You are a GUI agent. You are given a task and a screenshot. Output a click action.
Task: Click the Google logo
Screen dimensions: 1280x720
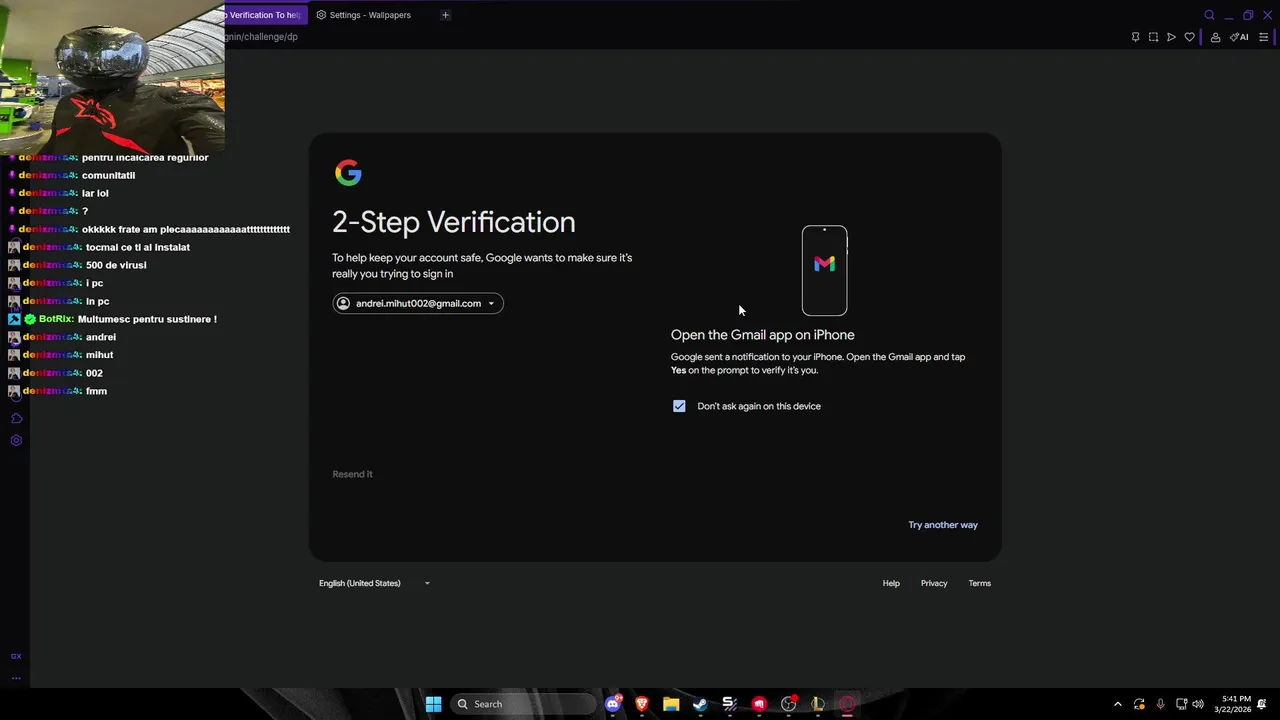348,173
